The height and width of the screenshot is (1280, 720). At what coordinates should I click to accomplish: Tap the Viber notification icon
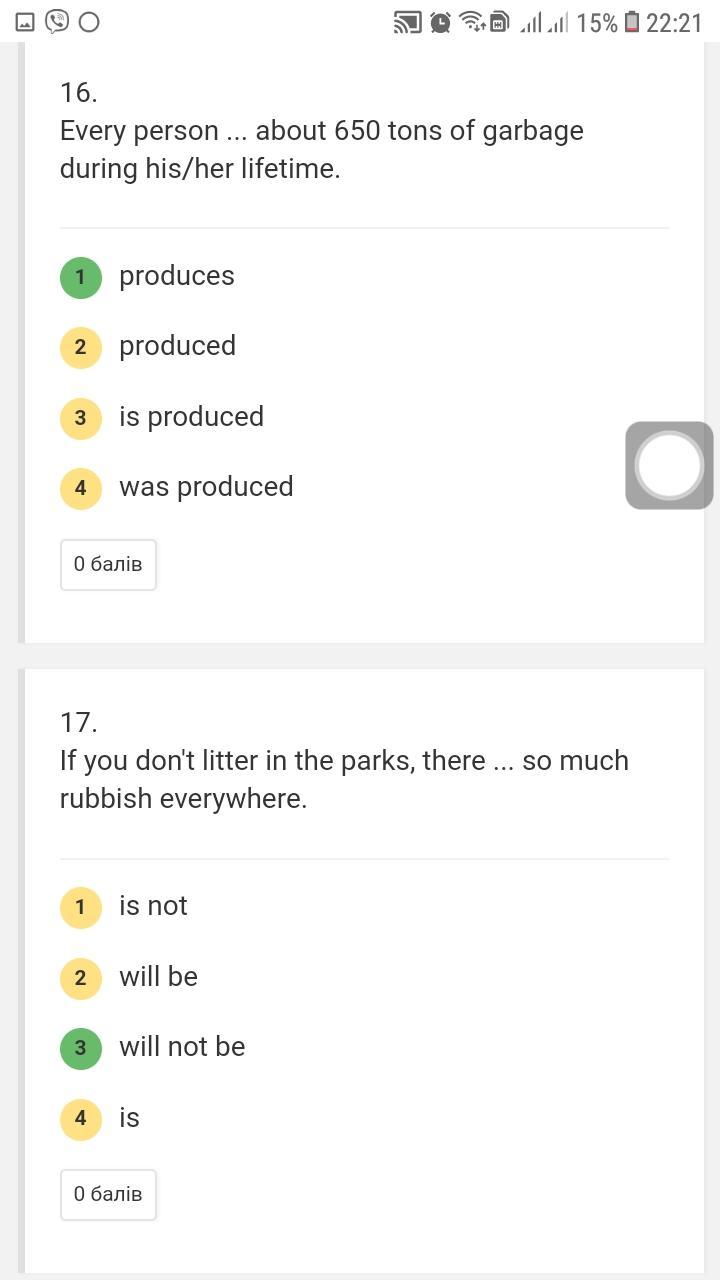[x=57, y=21]
